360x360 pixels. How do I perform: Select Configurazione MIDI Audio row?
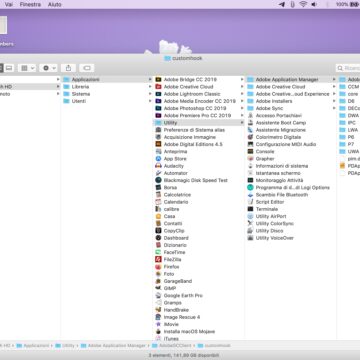(x=291, y=144)
